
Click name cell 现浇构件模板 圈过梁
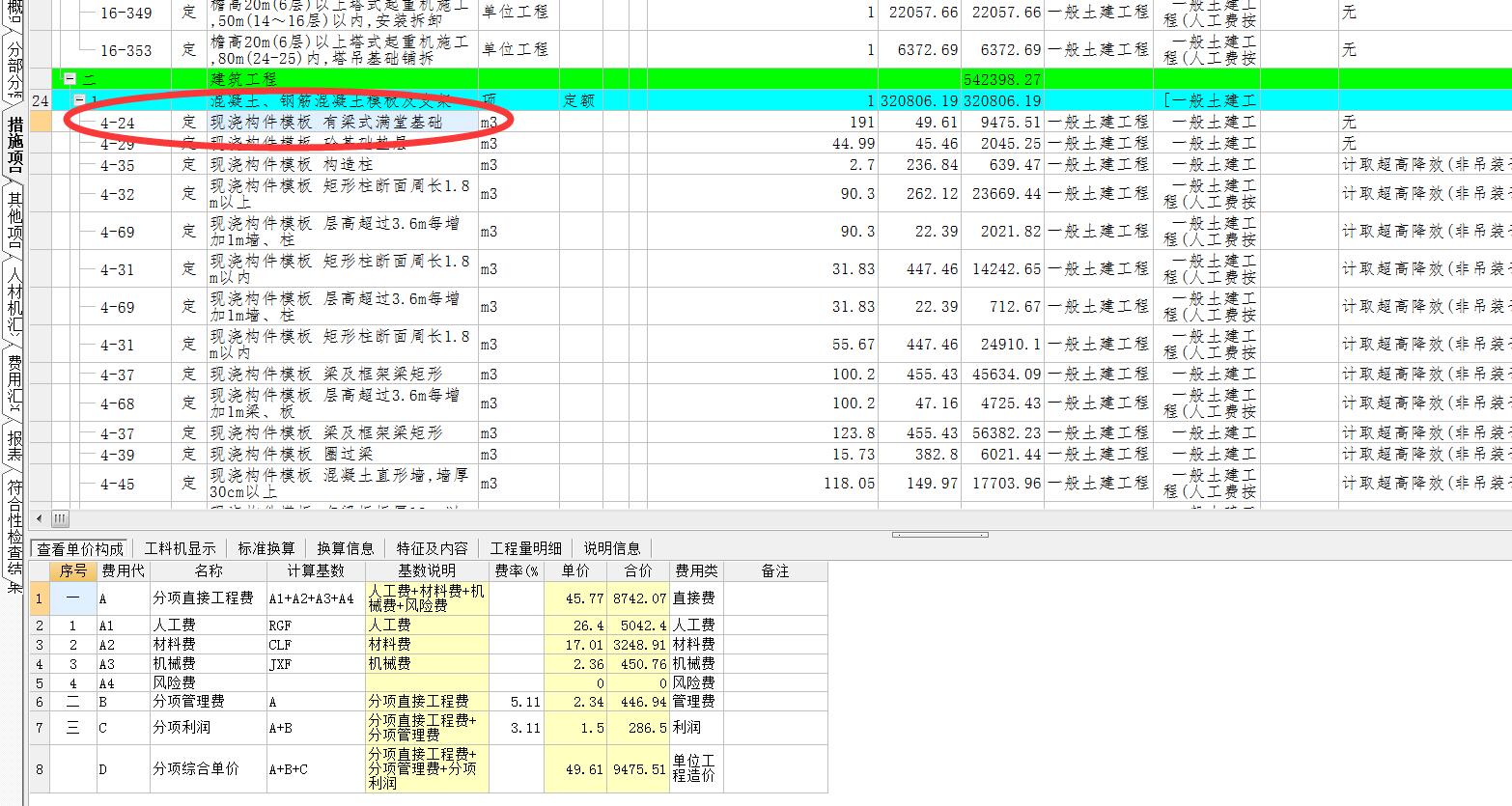(342, 455)
